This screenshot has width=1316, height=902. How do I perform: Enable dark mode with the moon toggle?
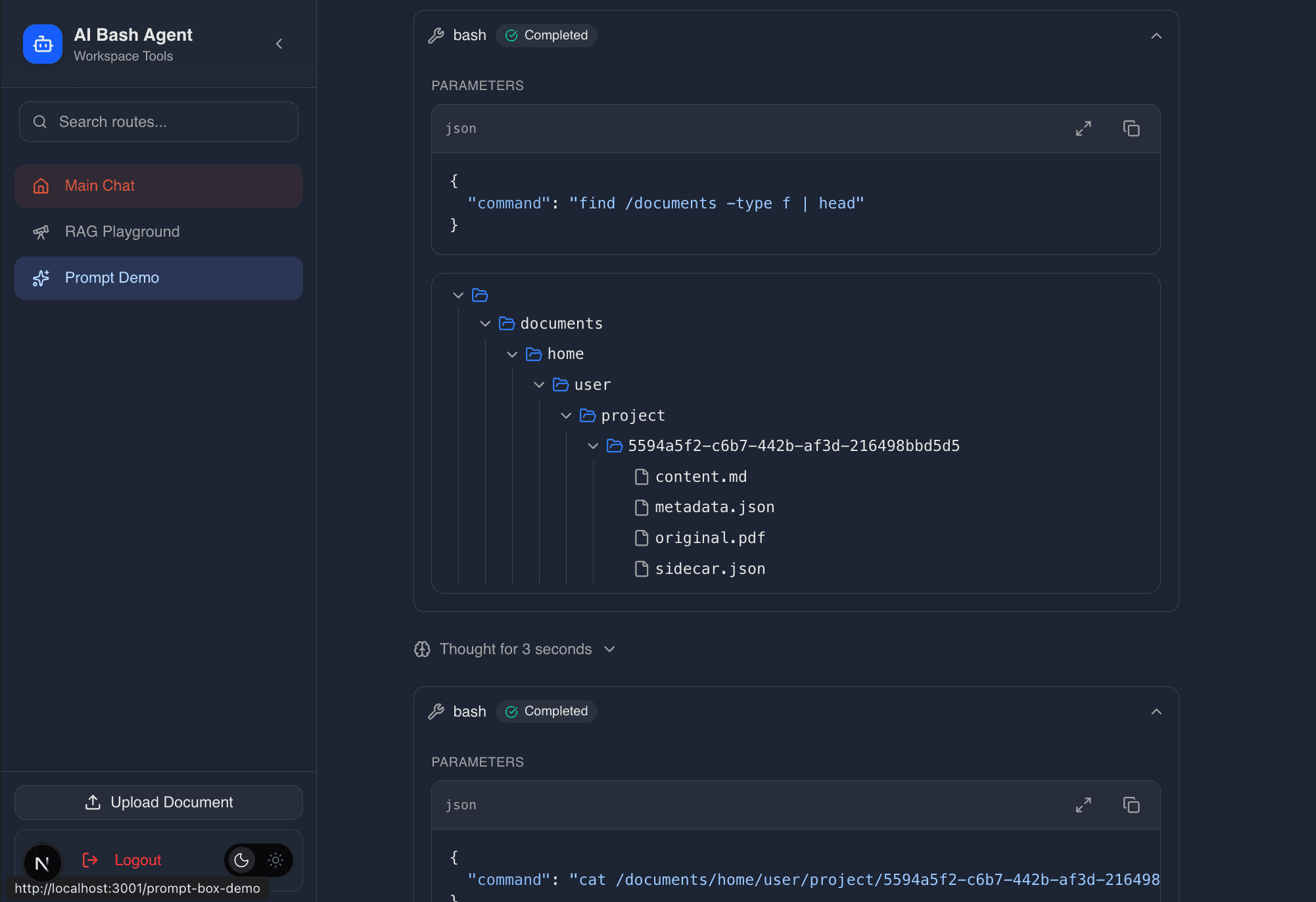pos(241,860)
